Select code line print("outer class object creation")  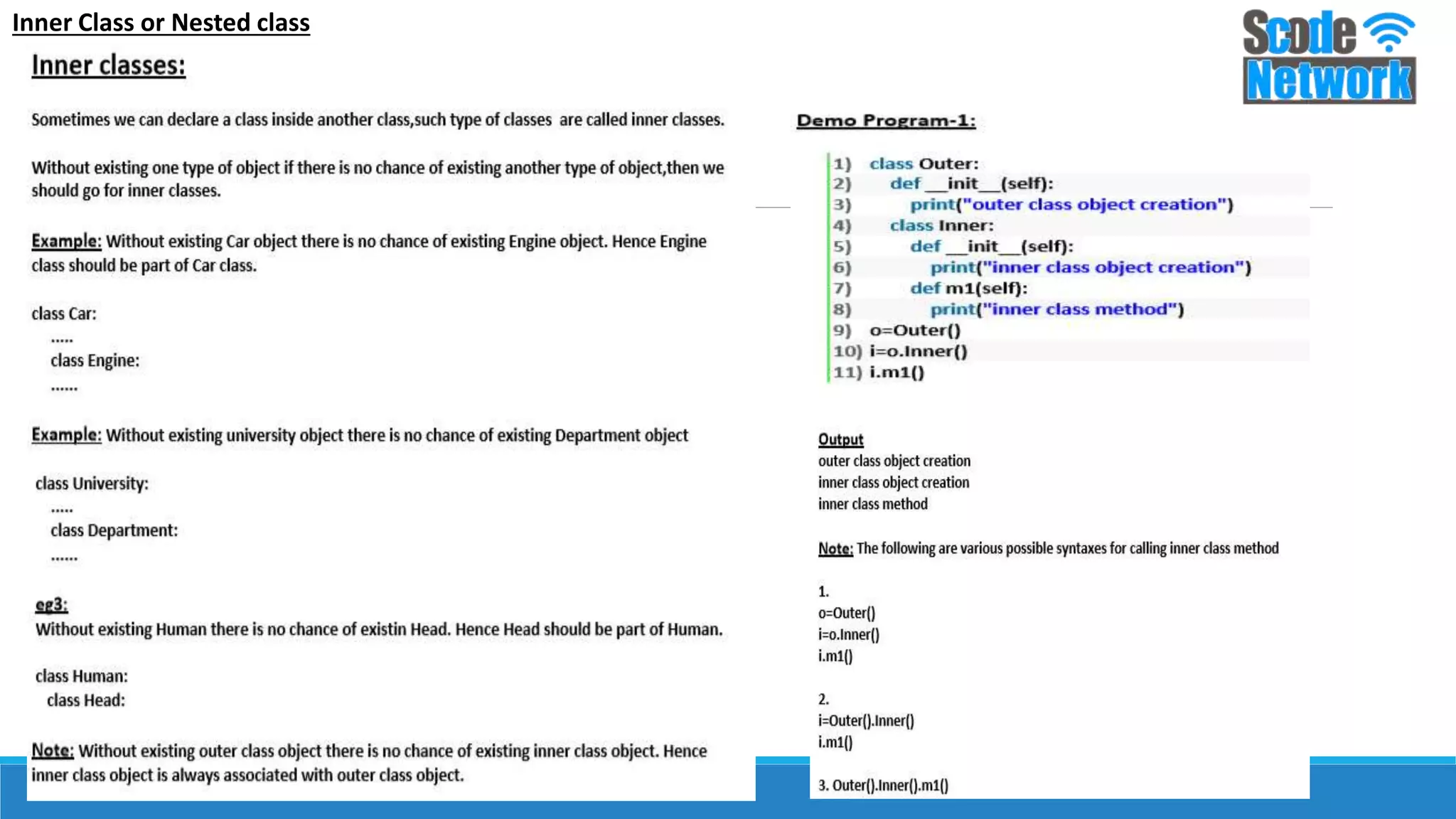[x=1071, y=205]
